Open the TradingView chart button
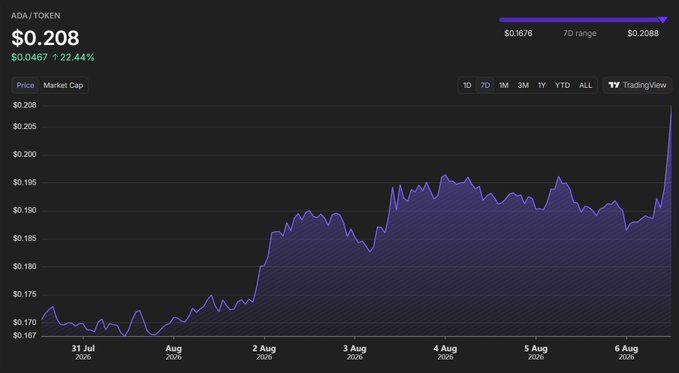The width and height of the screenshot is (679, 373). click(637, 85)
